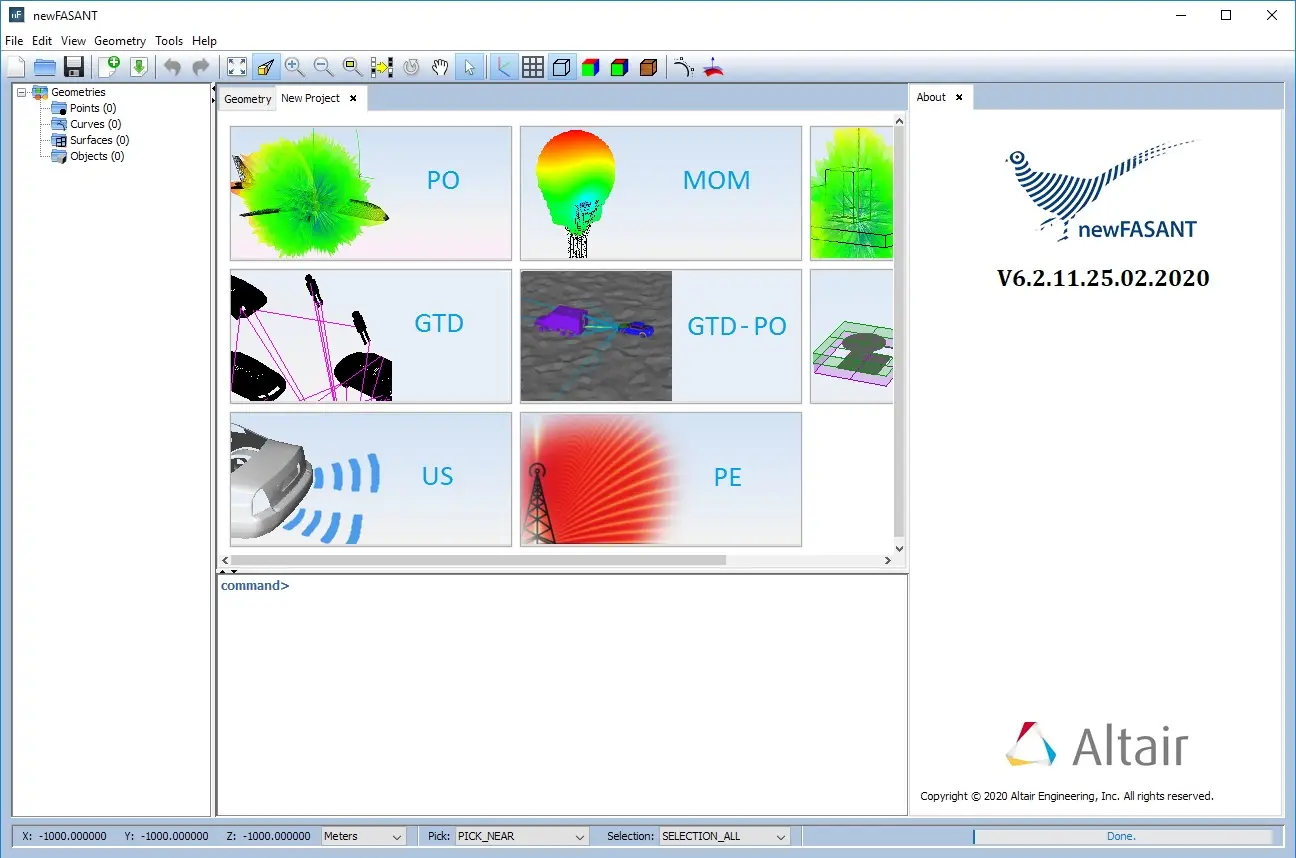Collapse the Geometries tree node
The height and width of the screenshot is (858, 1296).
coord(22,92)
